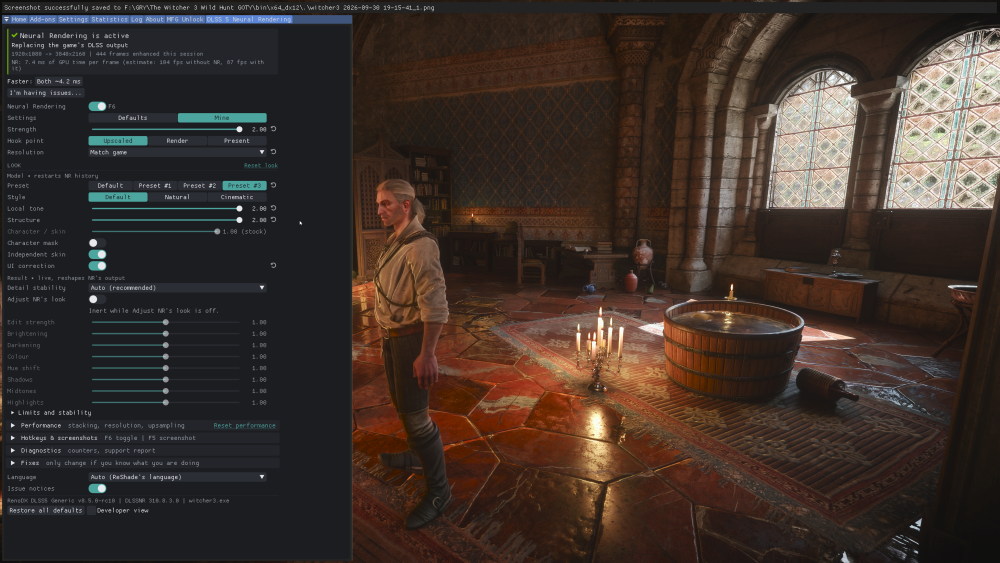
Task: Toggle the Neural Rendering switch
Action: point(98,106)
